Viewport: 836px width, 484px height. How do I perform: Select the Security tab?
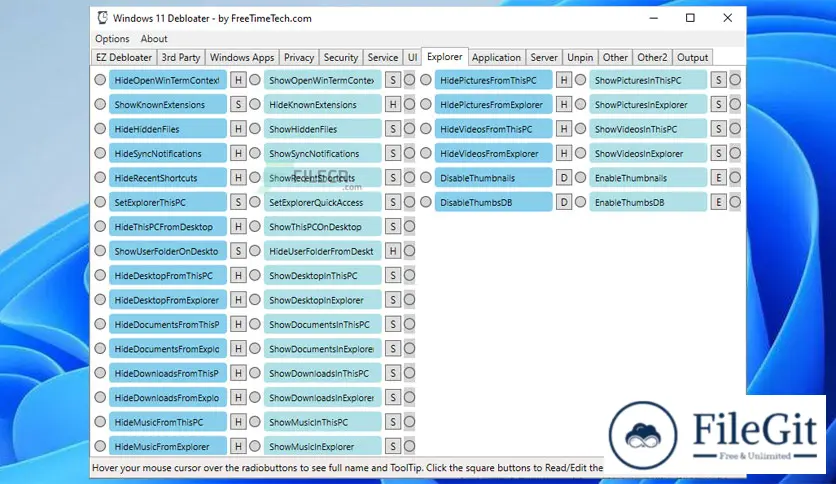[x=341, y=58]
